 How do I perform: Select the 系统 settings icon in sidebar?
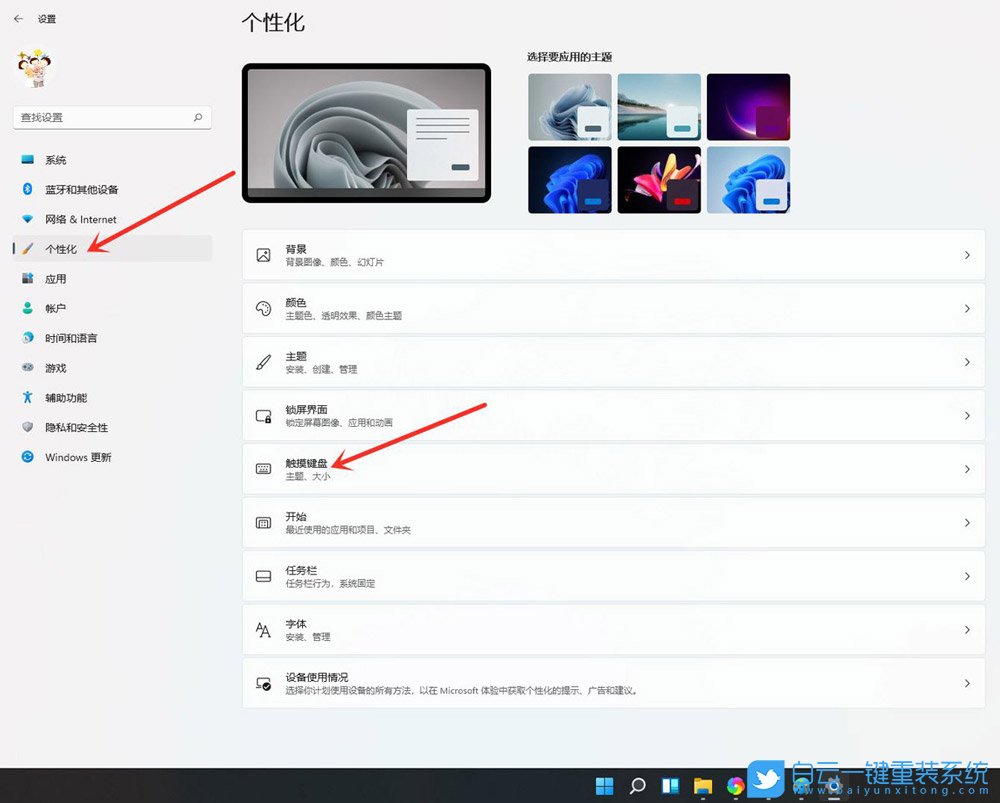point(26,160)
